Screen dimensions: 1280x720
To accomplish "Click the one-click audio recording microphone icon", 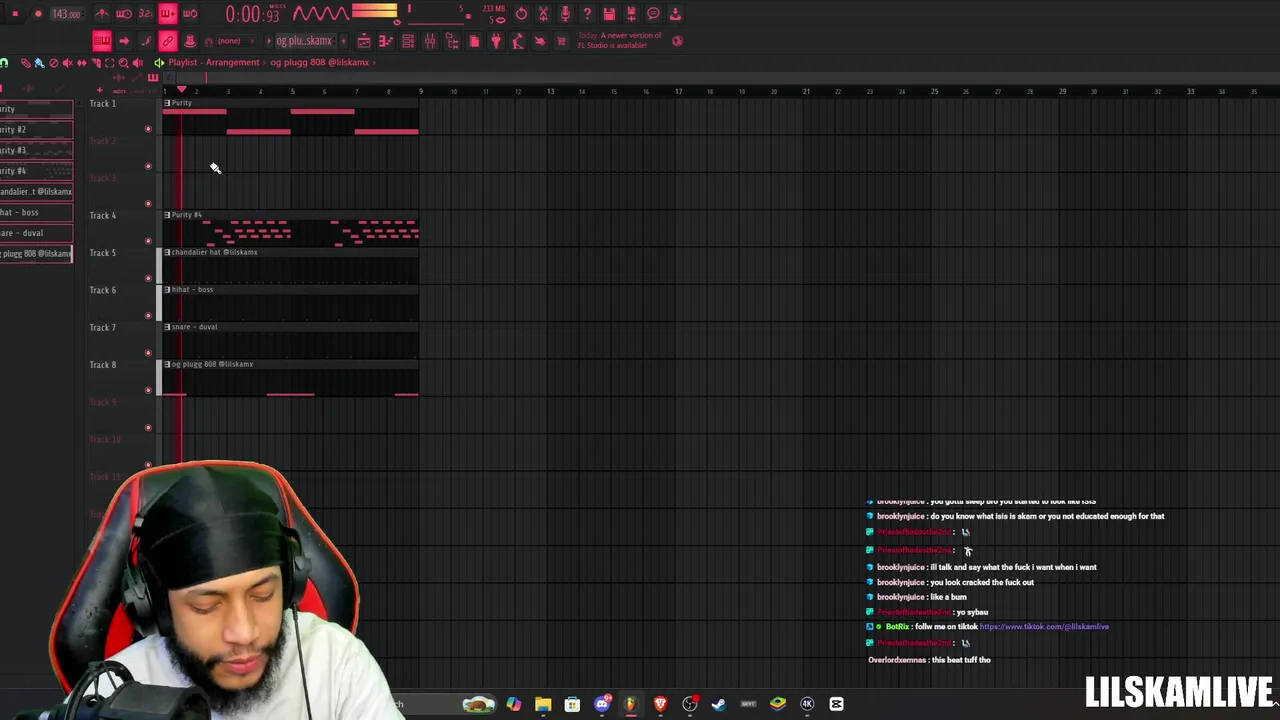I will point(565,14).
